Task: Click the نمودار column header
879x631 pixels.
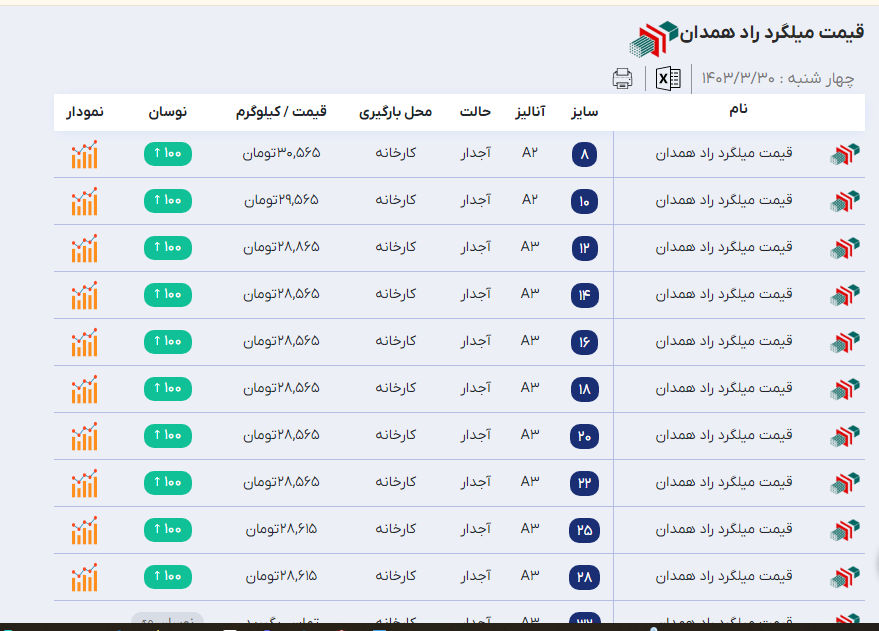Action: pos(85,112)
